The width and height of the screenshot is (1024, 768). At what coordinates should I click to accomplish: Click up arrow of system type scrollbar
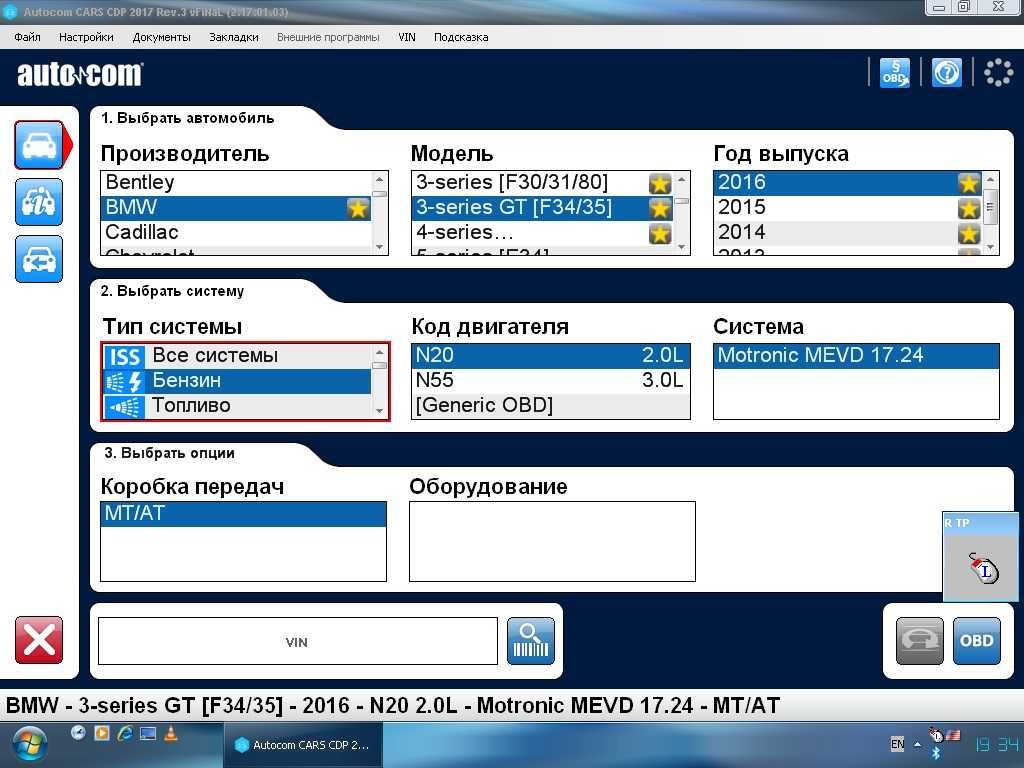click(379, 352)
